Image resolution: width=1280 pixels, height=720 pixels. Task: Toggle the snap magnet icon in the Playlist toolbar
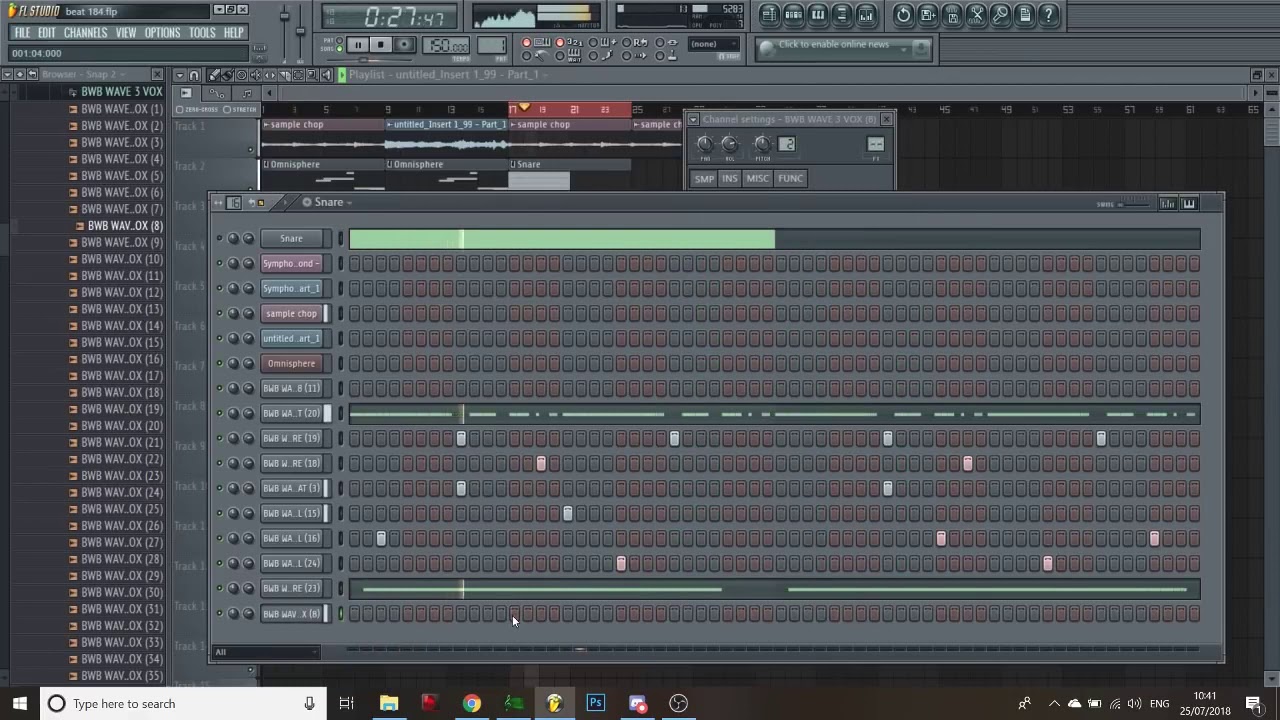pos(194,75)
